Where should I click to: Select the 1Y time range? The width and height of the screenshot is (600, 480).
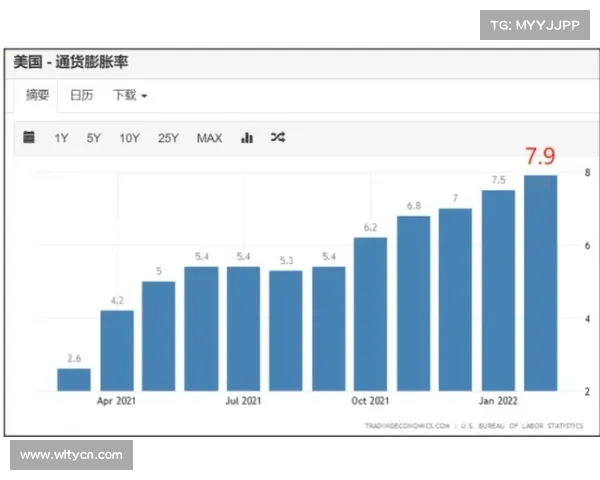coord(61,138)
